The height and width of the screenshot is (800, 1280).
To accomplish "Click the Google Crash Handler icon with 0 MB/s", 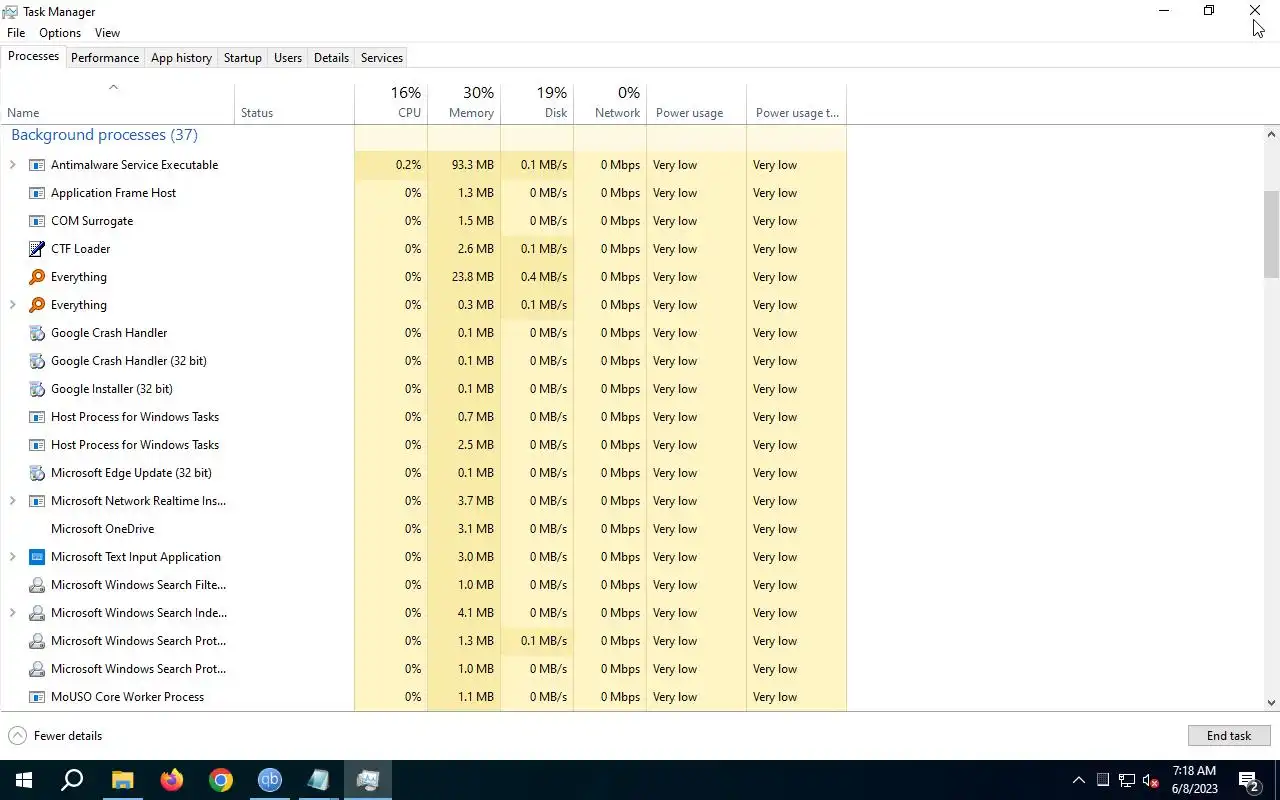I will [x=37, y=333].
